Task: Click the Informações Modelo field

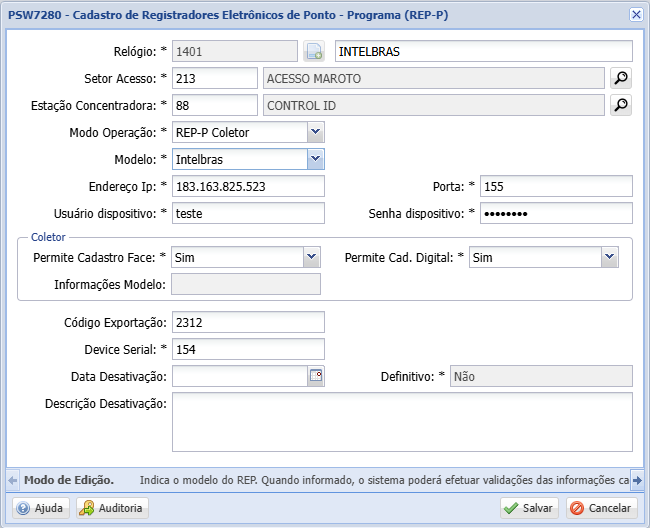Action: (246, 284)
